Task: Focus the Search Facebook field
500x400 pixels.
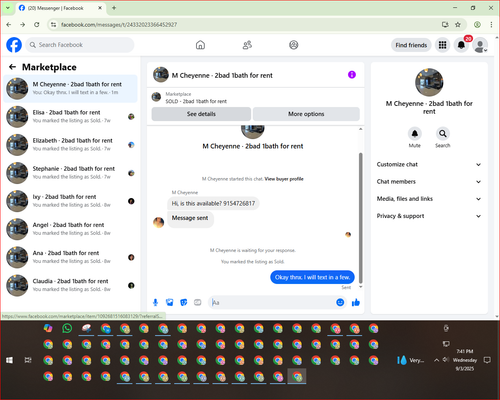Action: click(x=80, y=45)
